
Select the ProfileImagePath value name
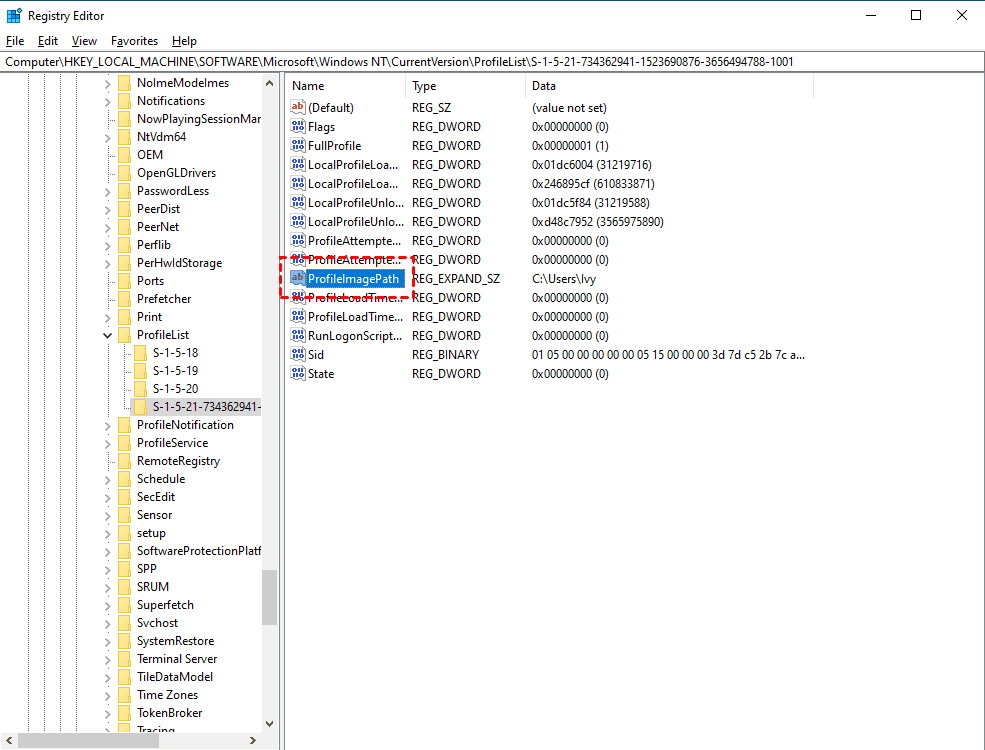[x=354, y=279]
